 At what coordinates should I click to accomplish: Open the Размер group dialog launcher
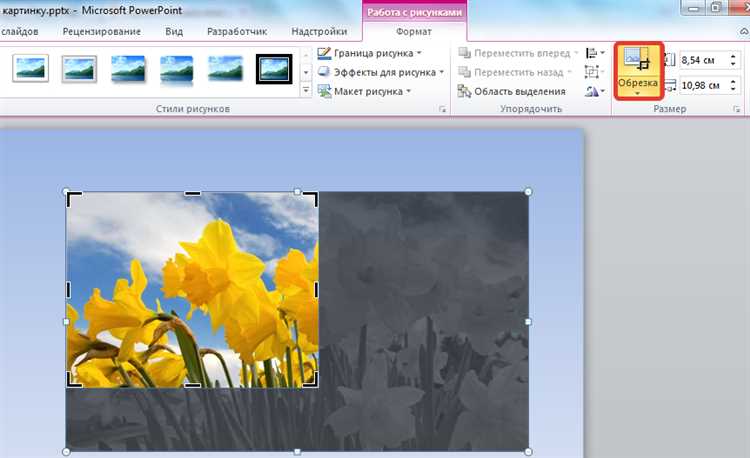click(x=736, y=109)
